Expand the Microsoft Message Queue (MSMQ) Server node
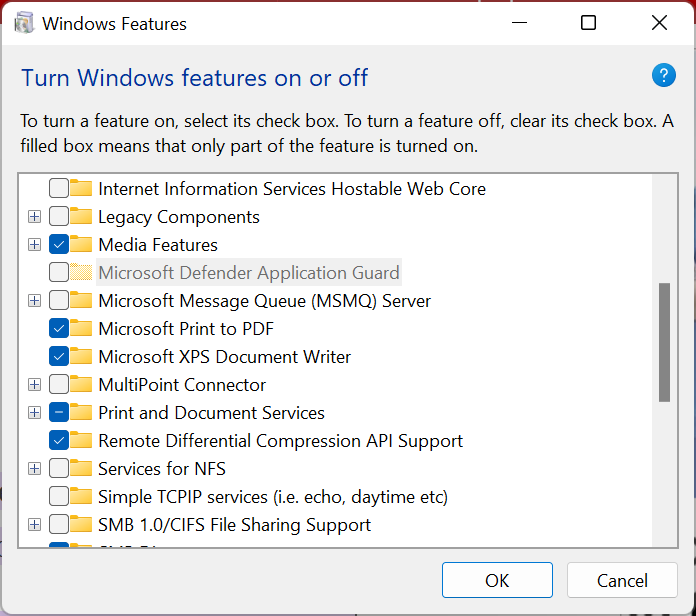The height and width of the screenshot is (616, 696). tap(34, 300)
